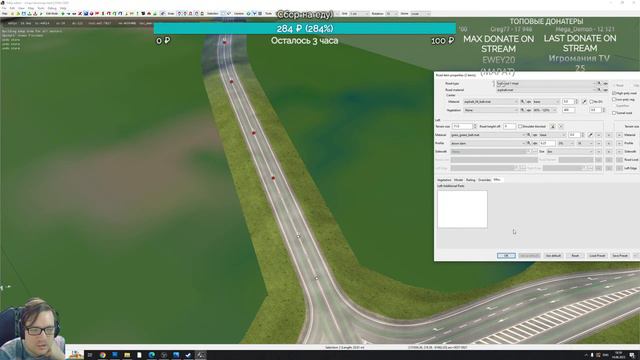The width and height of the screenshot is (640, 360).
Task: Toggle the Shoulder blocked checkbox
Action: point(520,127)
